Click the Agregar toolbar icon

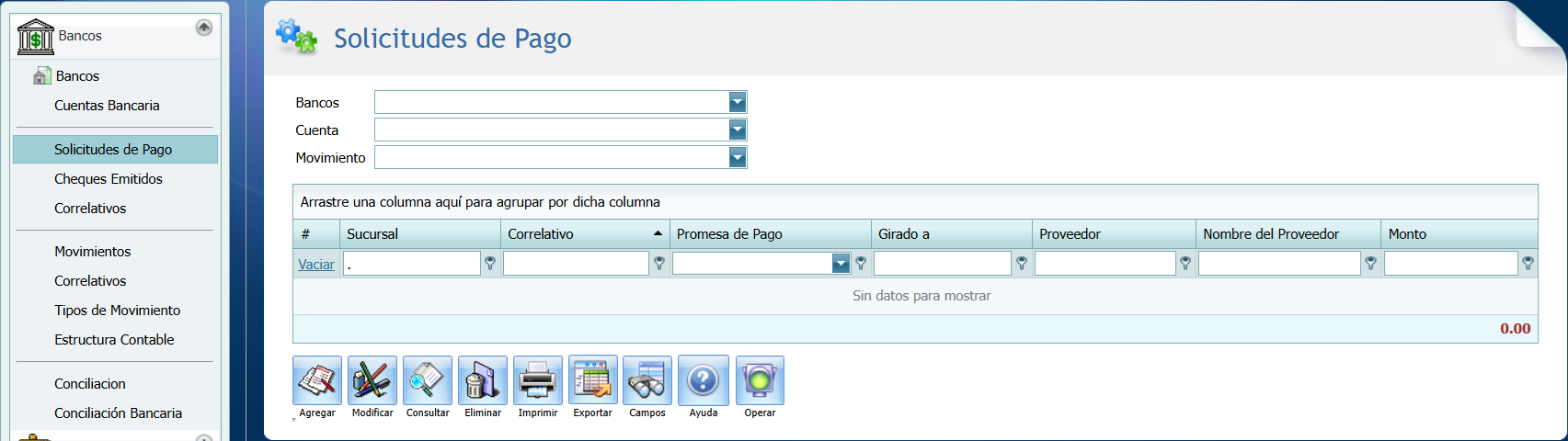click(317, 380)
